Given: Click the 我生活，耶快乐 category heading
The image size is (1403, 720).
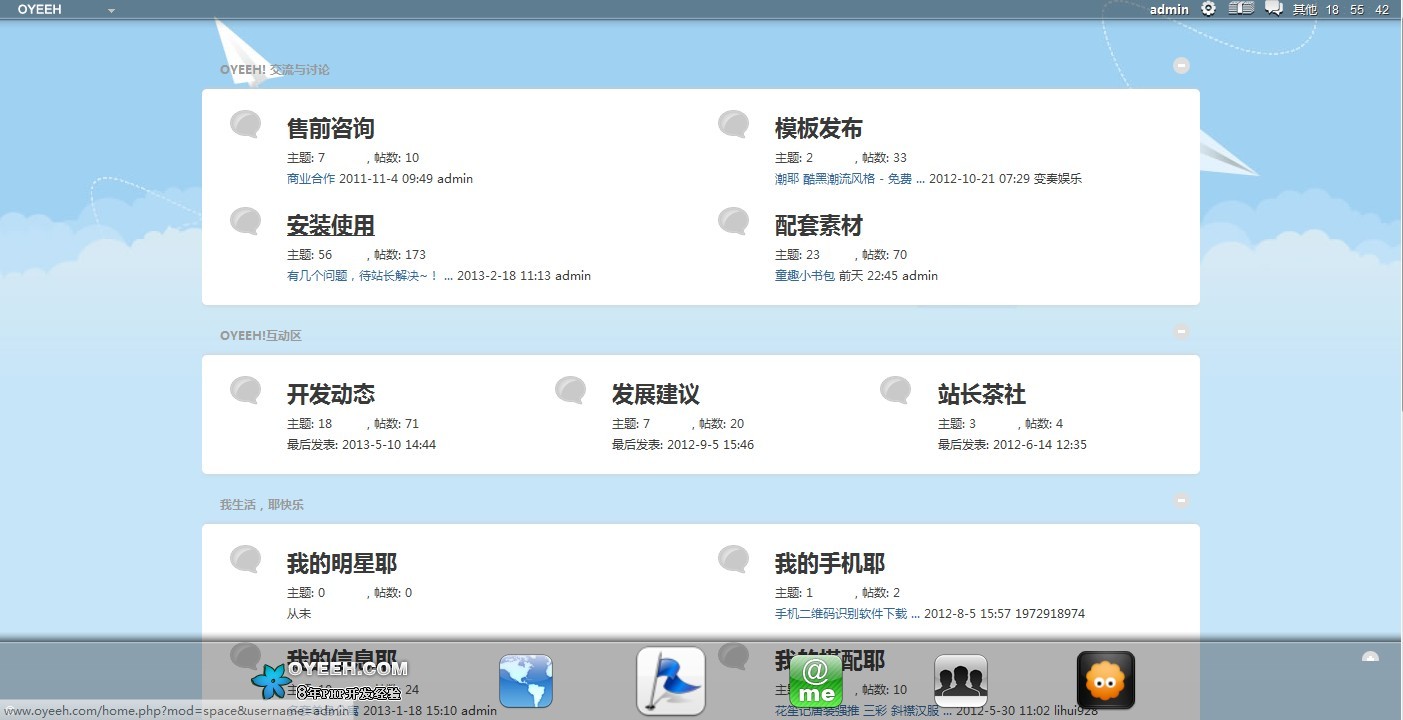Looking at the screenshot, I should [262, 505].
